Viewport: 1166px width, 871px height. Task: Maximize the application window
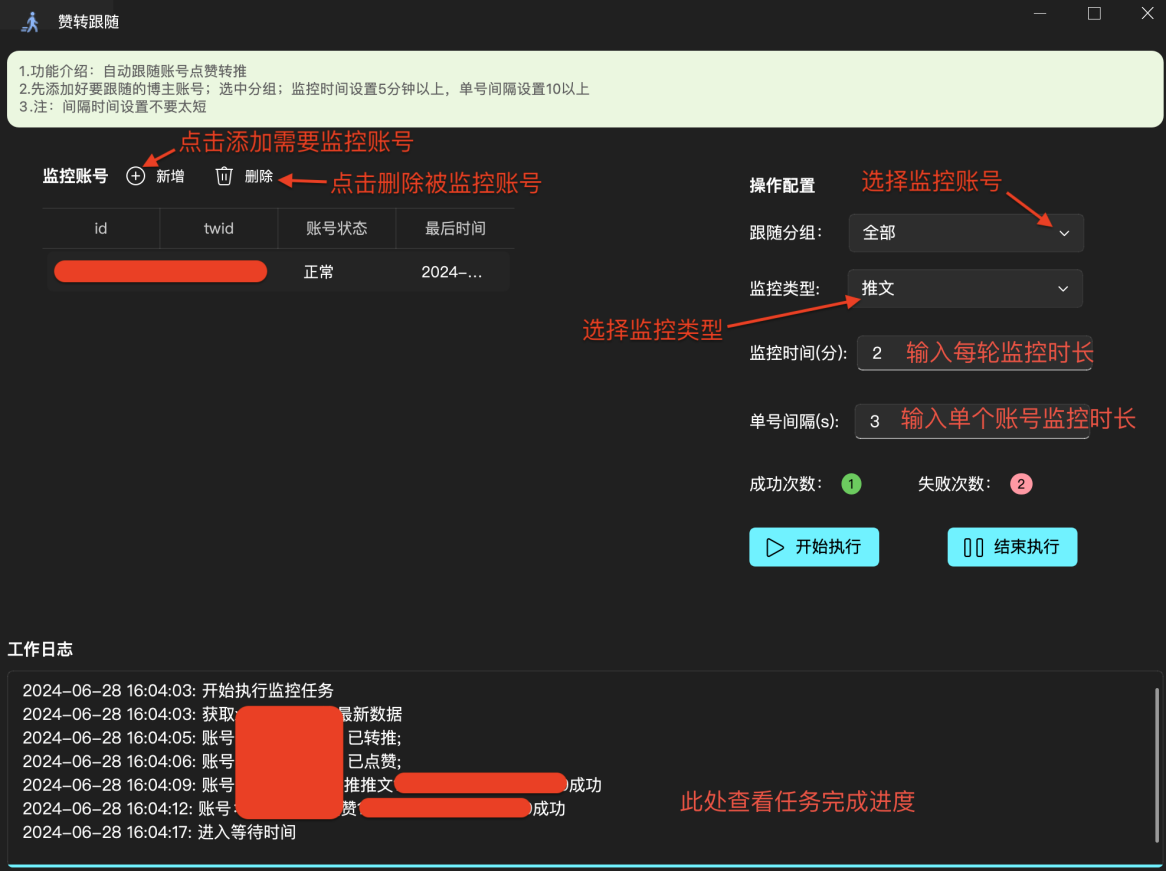[x=1094, y=14]
